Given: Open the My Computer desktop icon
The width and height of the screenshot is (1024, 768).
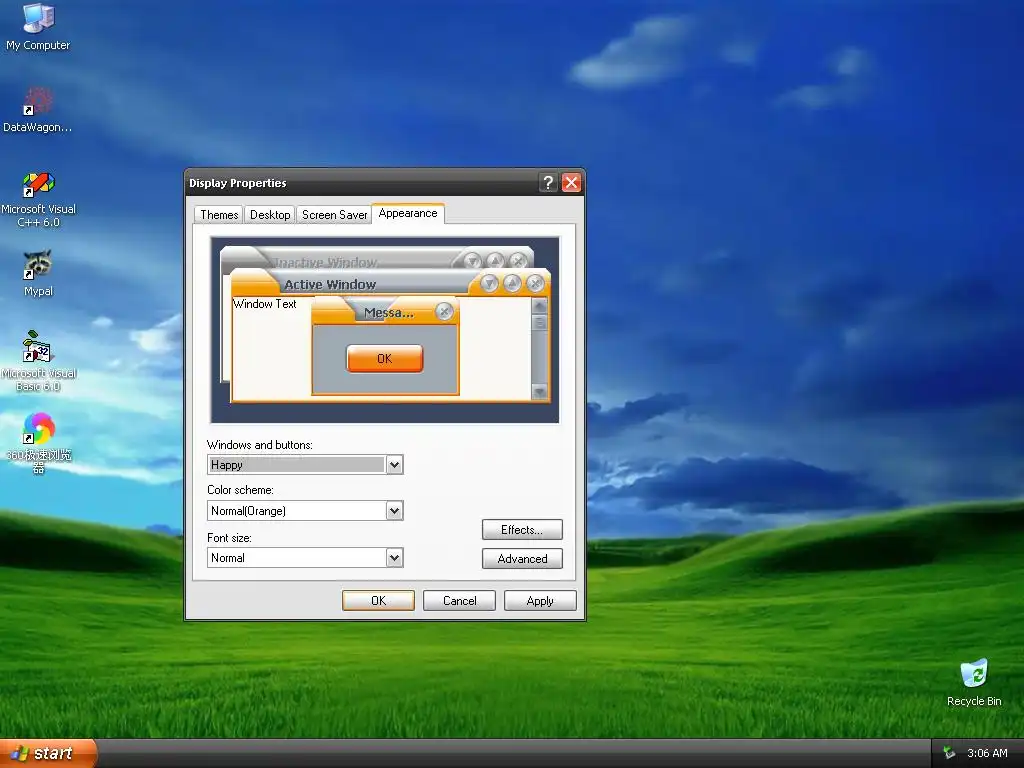Looking at the screenshot, I should pos(38,26).
